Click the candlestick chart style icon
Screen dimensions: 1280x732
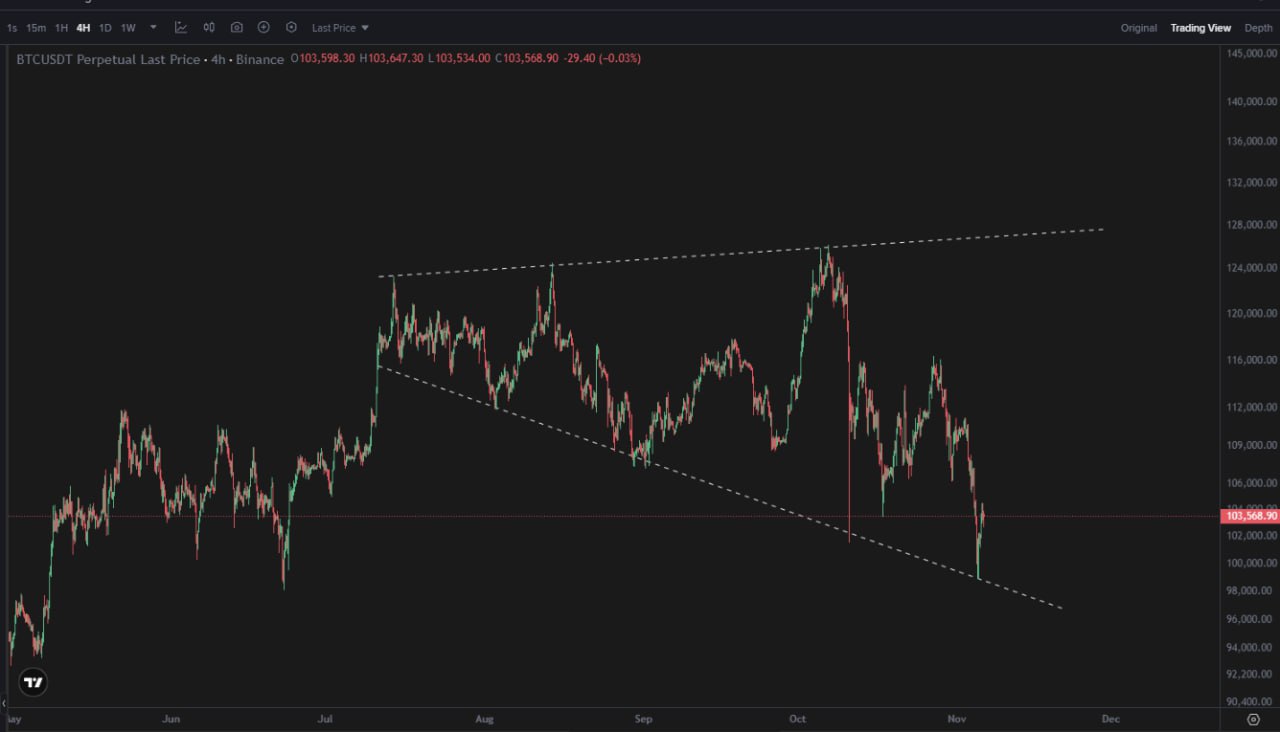(209, 28)
